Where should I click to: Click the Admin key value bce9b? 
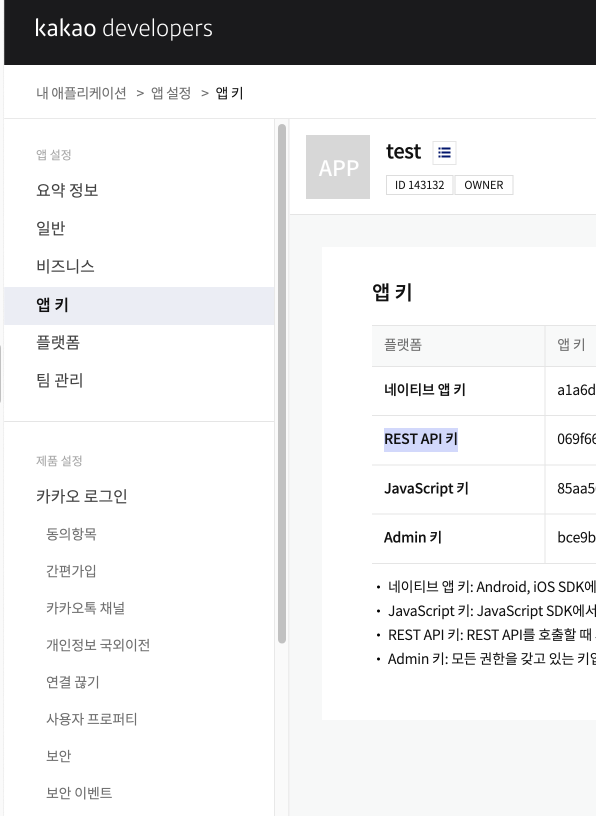click(x=576, y=537)
